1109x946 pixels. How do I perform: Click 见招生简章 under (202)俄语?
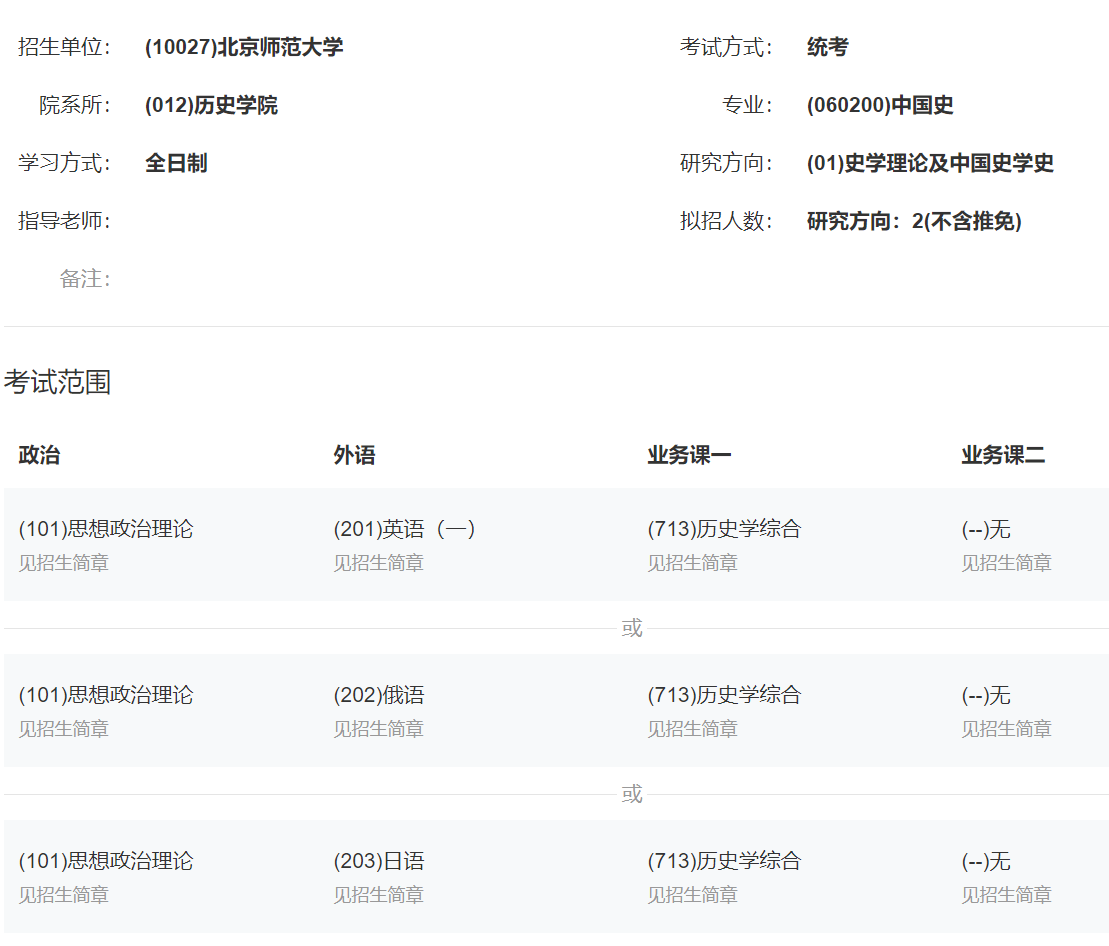click(378, 729)
